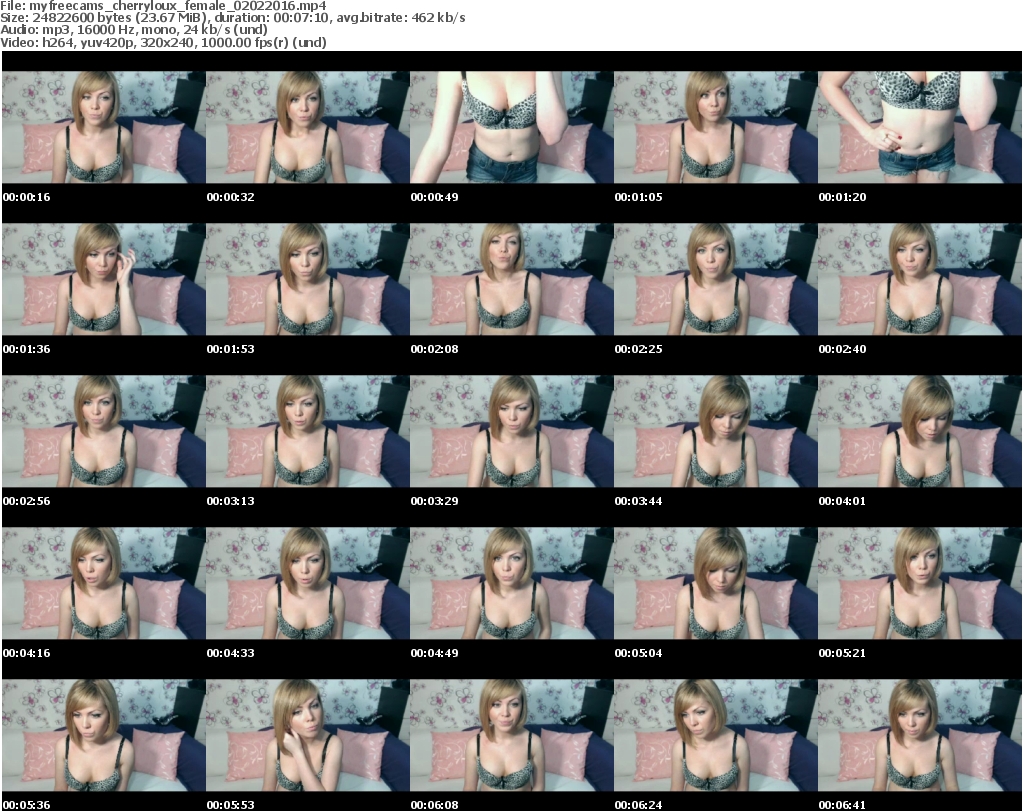Select the last frame at 00:06:41

click(x=920, y=736)
